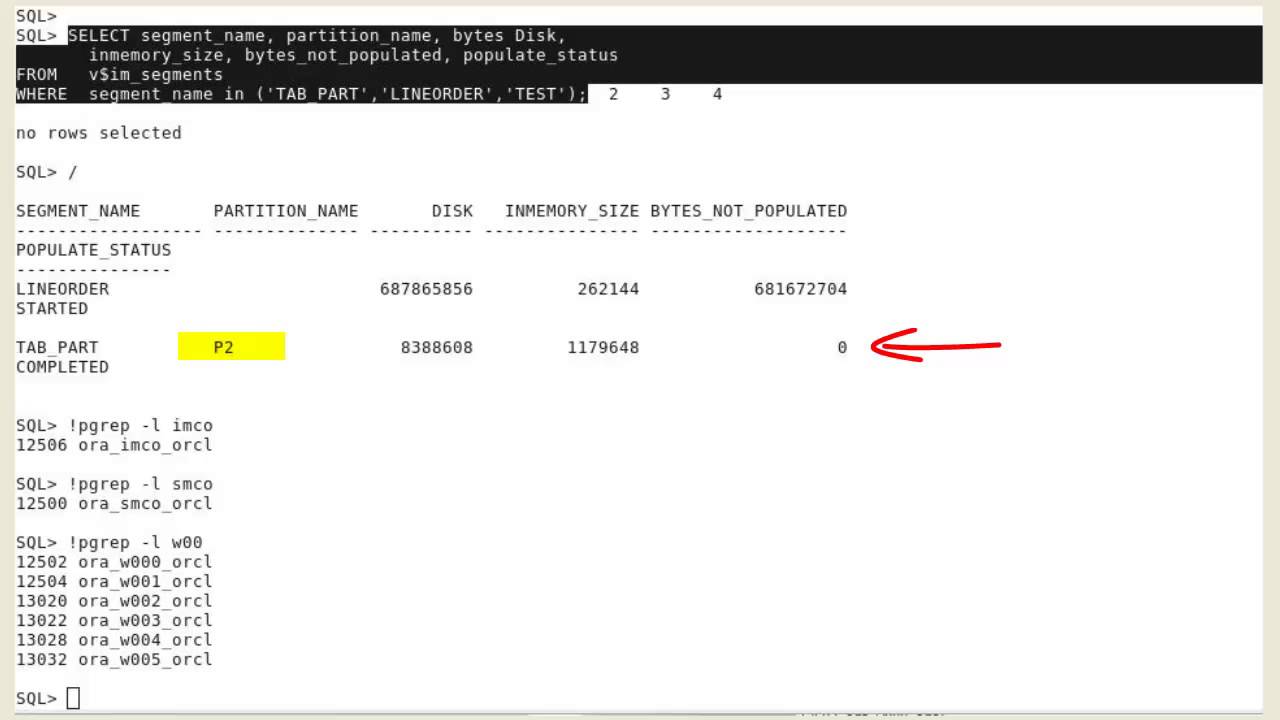Click the STARTED populate status
The image size is (1280, 720).
click(52, 309)
